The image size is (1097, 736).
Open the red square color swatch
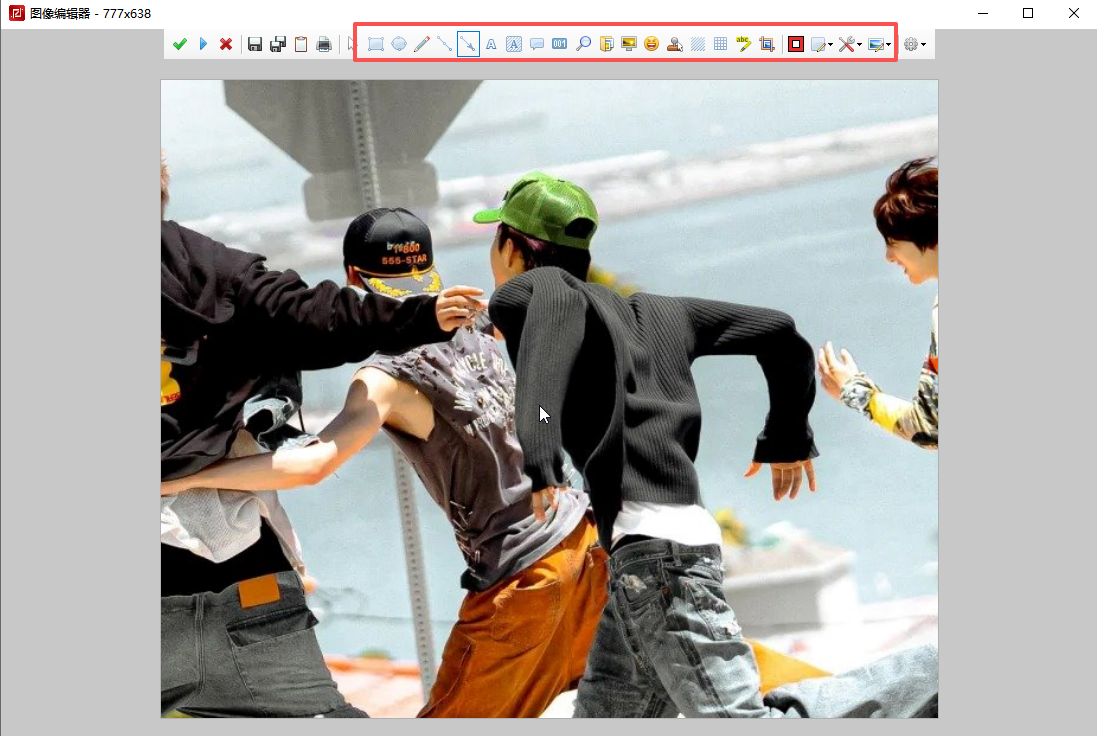point(796,44)
